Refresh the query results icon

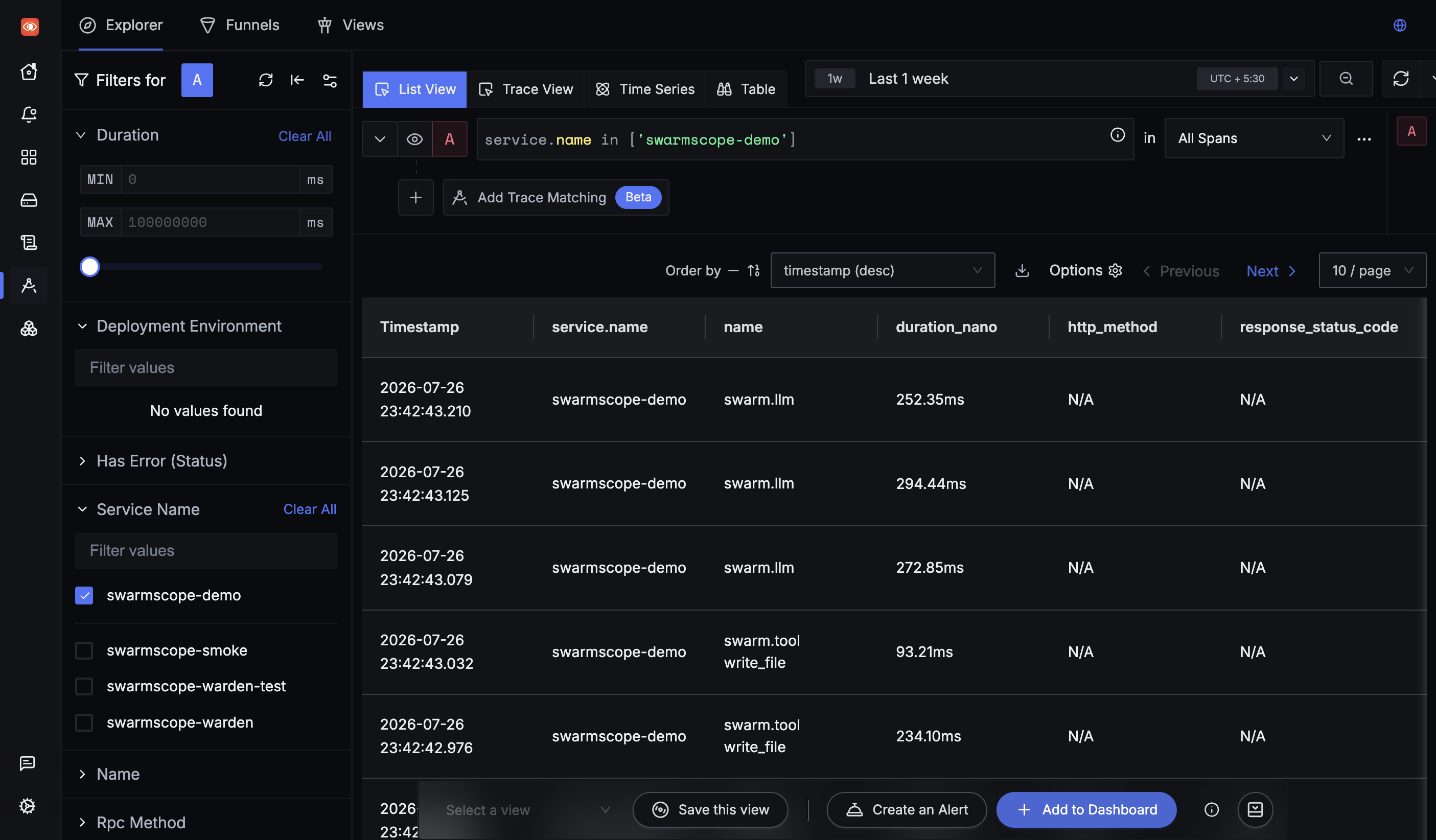1401,79
